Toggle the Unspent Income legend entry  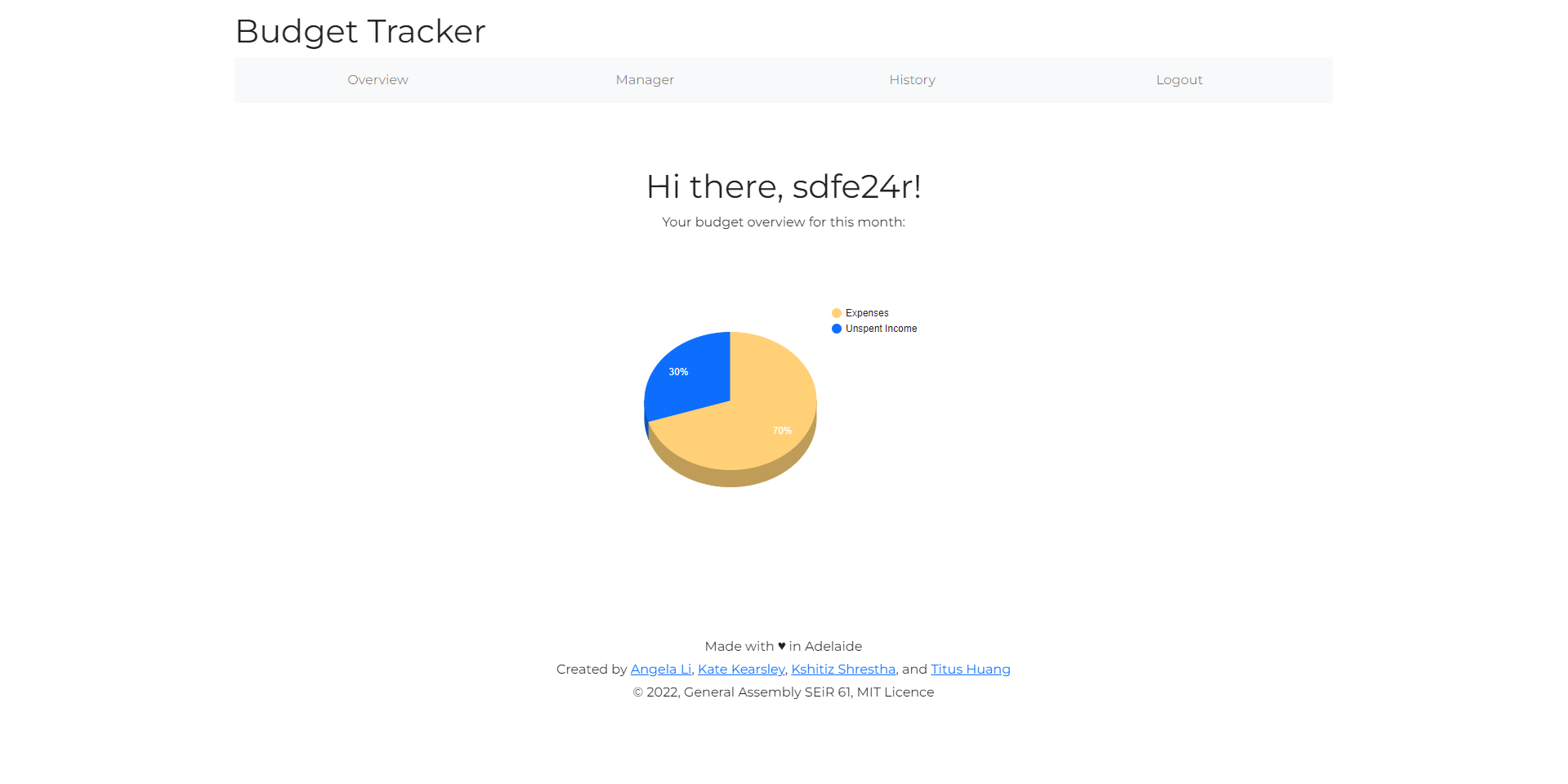click(x=882, y=328)
